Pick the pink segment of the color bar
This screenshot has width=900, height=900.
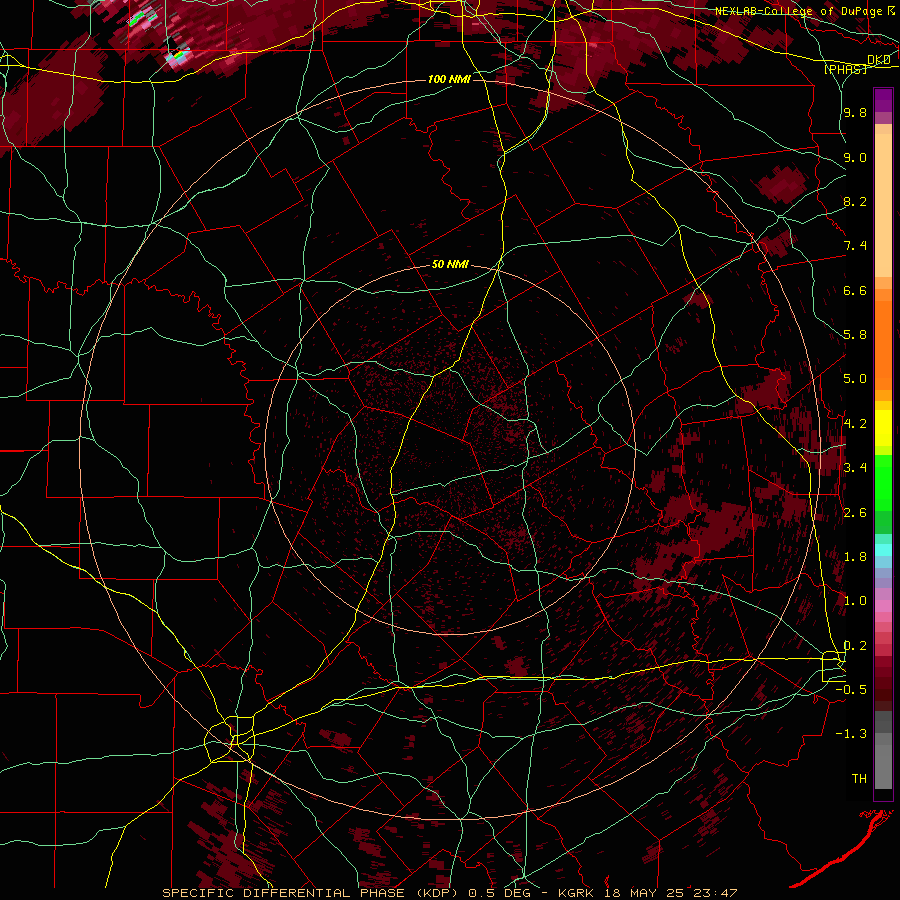[x=883, y=606]
